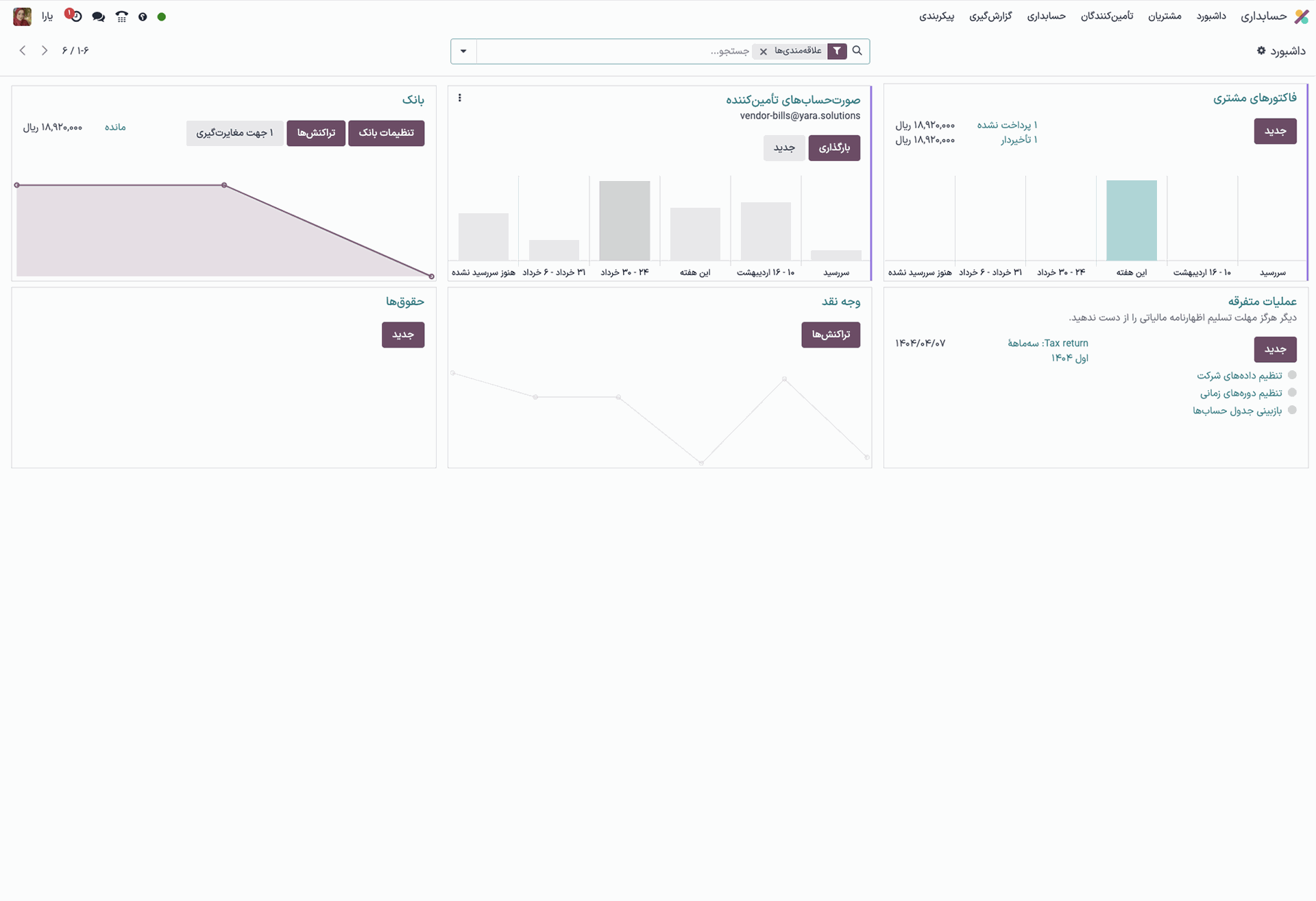Image resolution: width=1316 pixels, height=901 pixels.
Task: Click the بارگذاری upload button
Action: pos(833,148)
